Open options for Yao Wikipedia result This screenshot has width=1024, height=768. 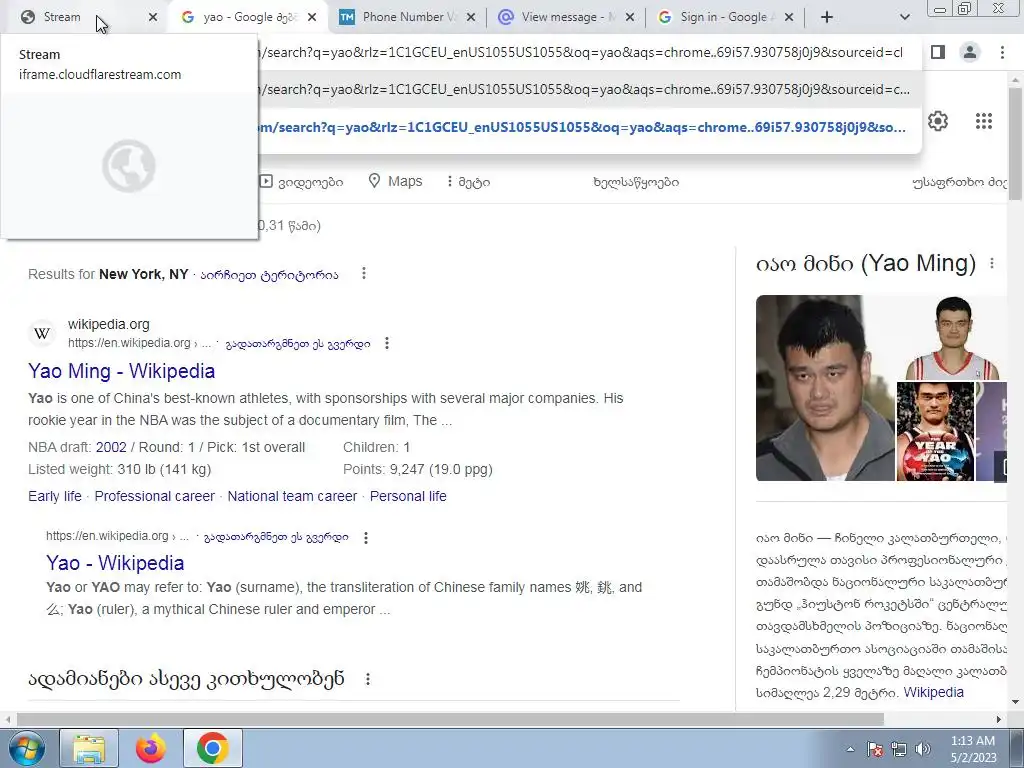click(x=366, y=537)
